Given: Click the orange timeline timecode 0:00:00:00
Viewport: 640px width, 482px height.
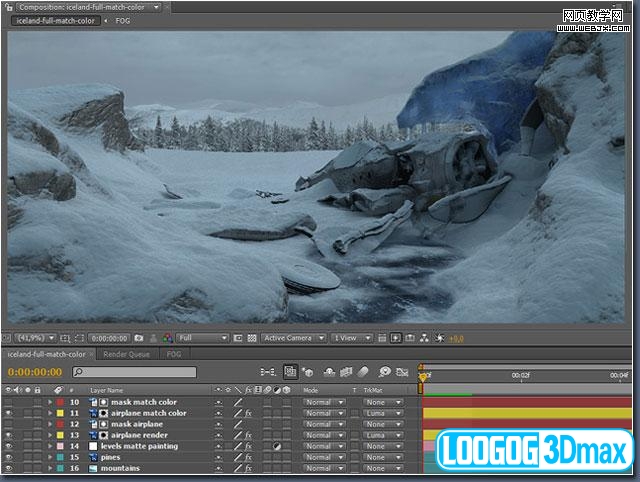Looking at the screenshot, I should pyautogui.click(x=35, y=372).
